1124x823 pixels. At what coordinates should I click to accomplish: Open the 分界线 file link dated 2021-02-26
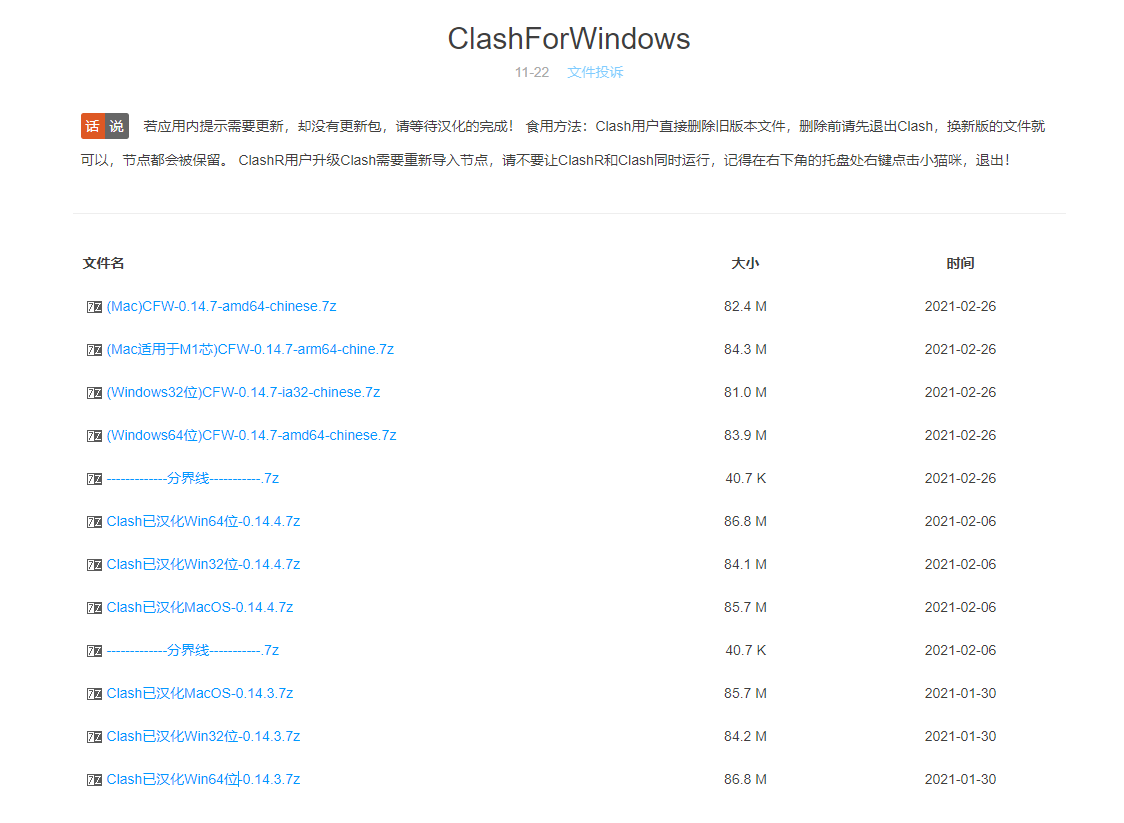coord(193,478)
